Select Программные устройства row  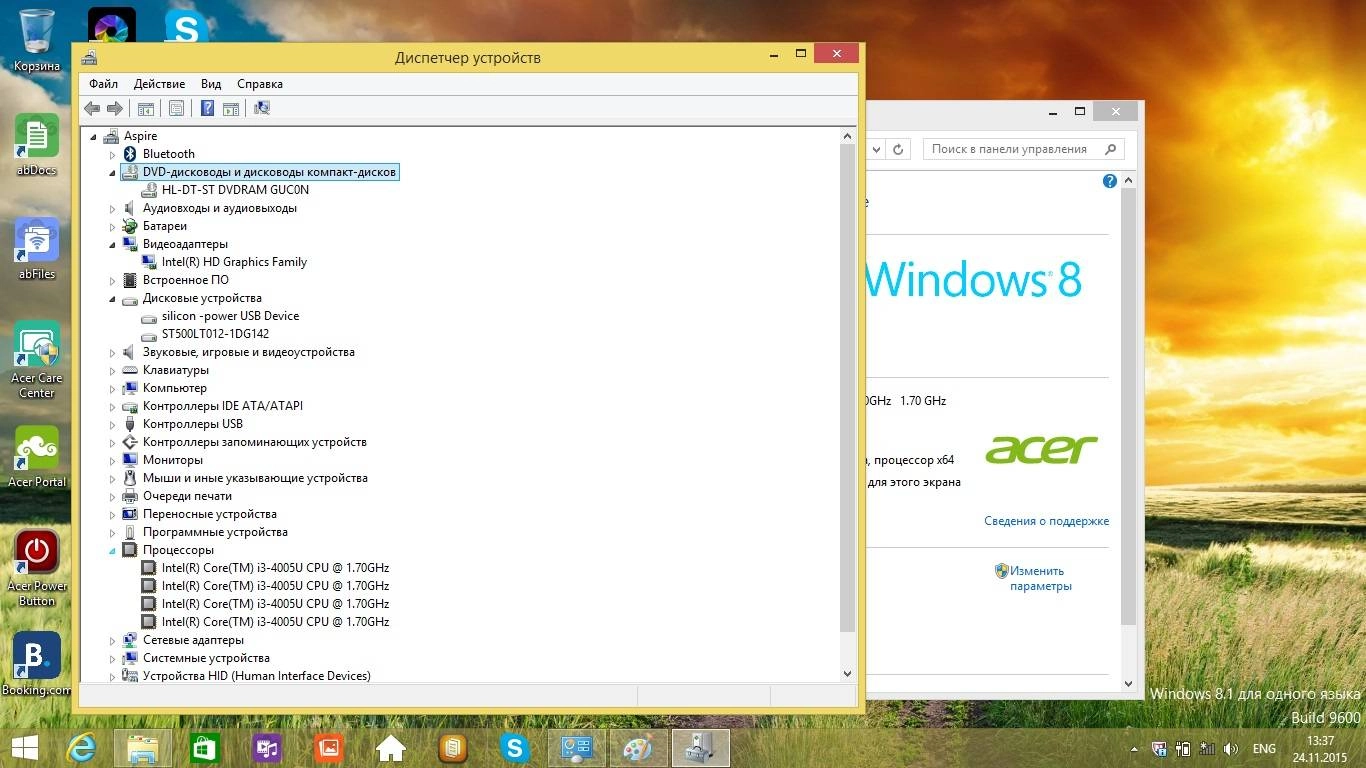coord(215,532)
